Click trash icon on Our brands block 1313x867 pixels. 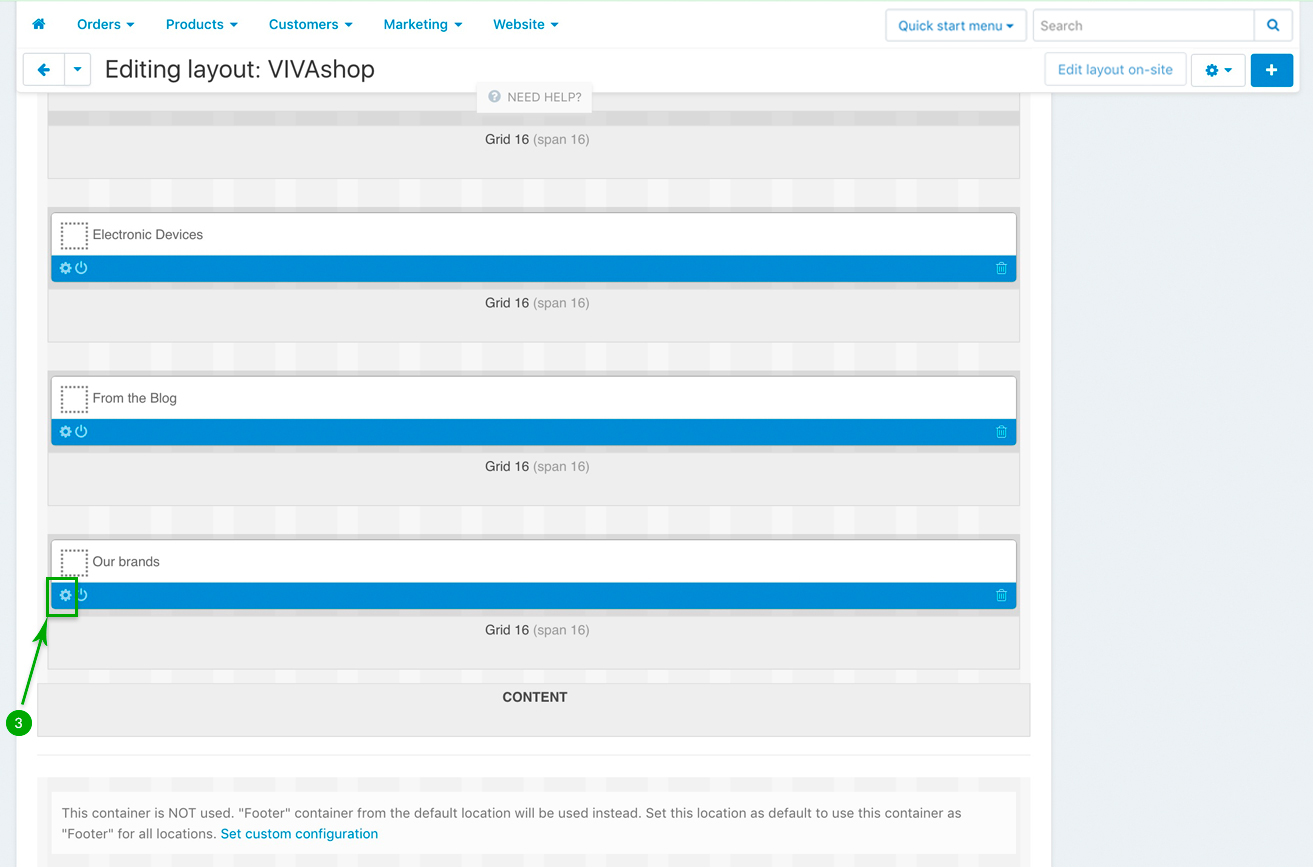click(1001, 596)
